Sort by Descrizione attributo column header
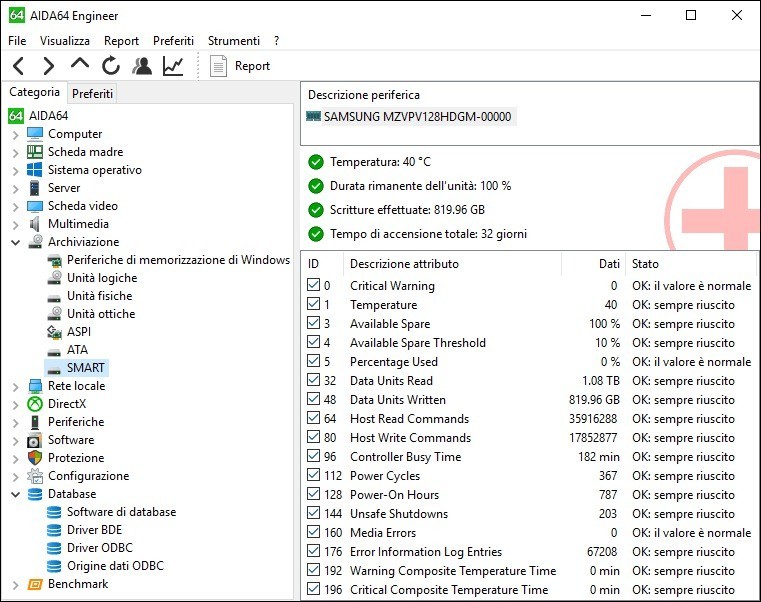 [x=404, y=264]
